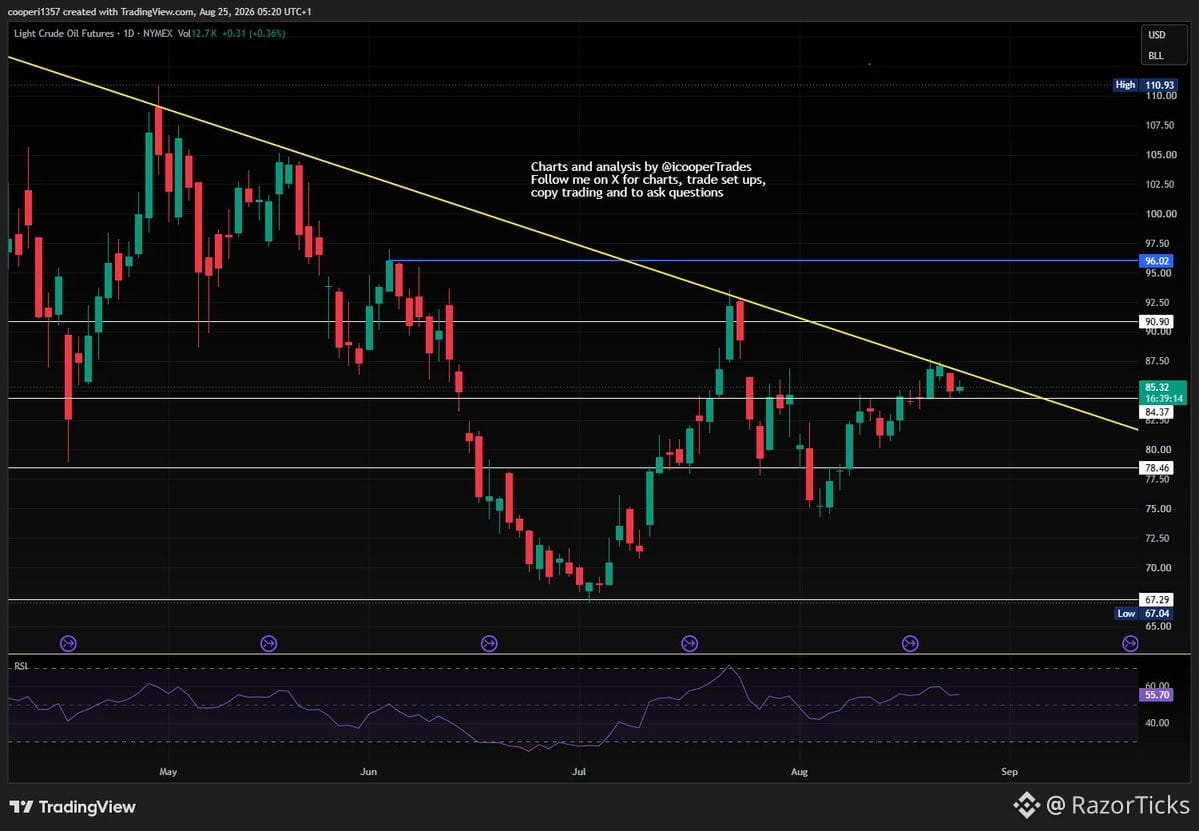Select the white horizontal line at 78.46

click(574, 468)
